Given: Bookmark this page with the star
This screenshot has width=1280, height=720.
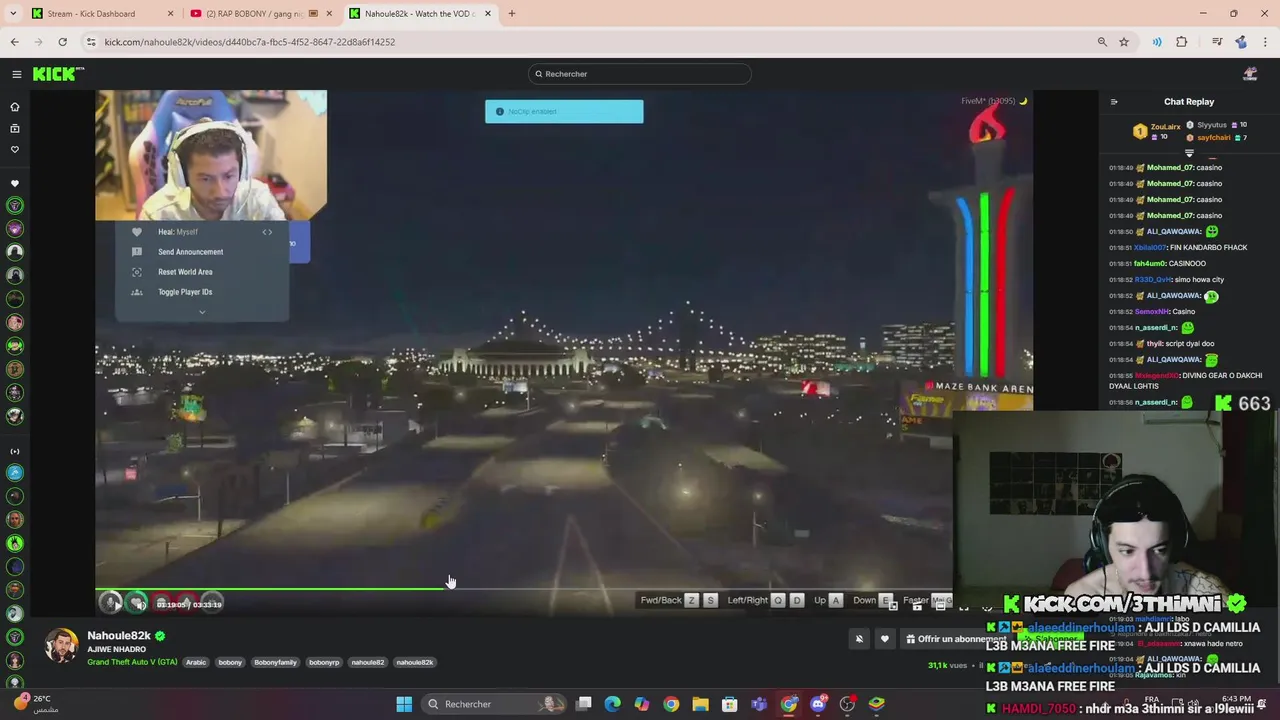Looking at the screenshot, I should (x=1124, y=42).
